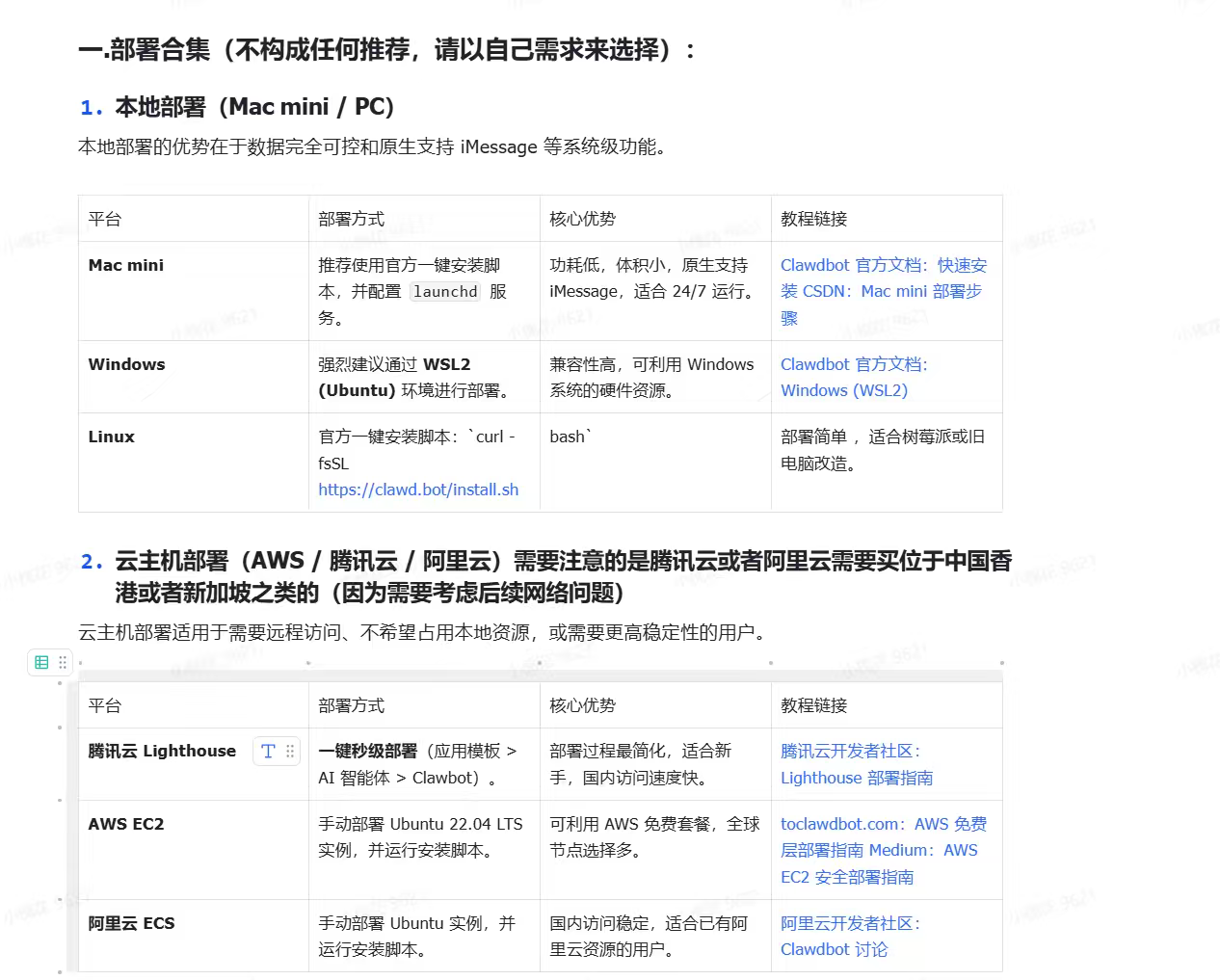The height and width of the screenshot is (980, 1220).
Task: Open the Clawdbot Windows (WSL2) docs link
Action: click(844, 390)
